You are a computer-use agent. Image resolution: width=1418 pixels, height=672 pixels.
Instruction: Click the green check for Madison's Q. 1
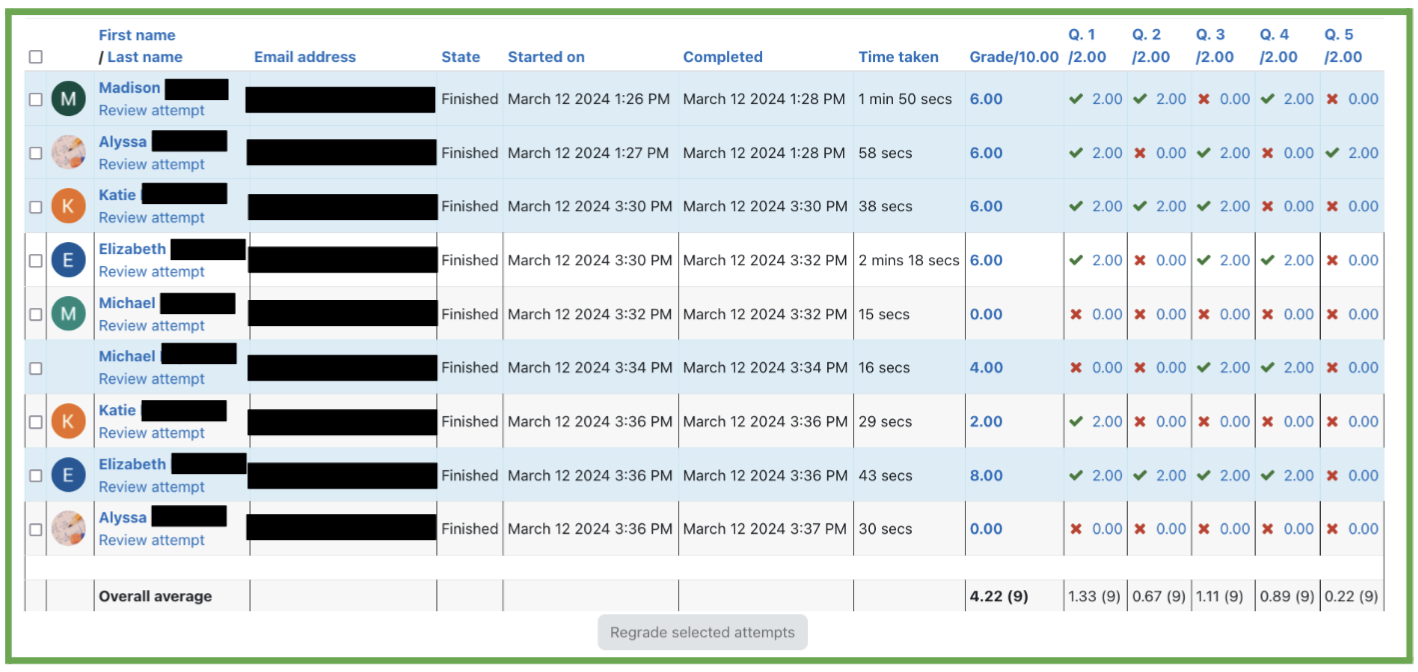click(x=1076, y=99)
